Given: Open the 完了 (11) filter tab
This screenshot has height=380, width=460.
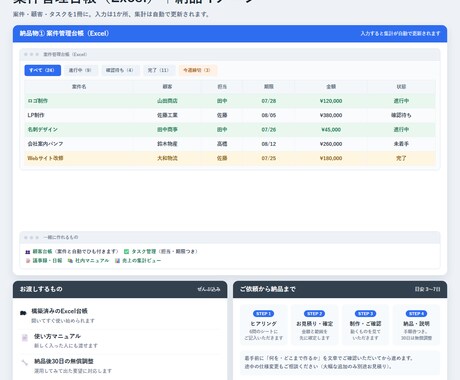Looking at the screenshot, I should pos(158,70).
